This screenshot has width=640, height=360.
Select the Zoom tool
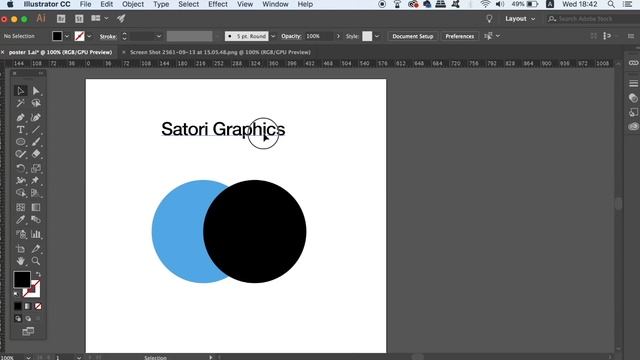(36, 261)
